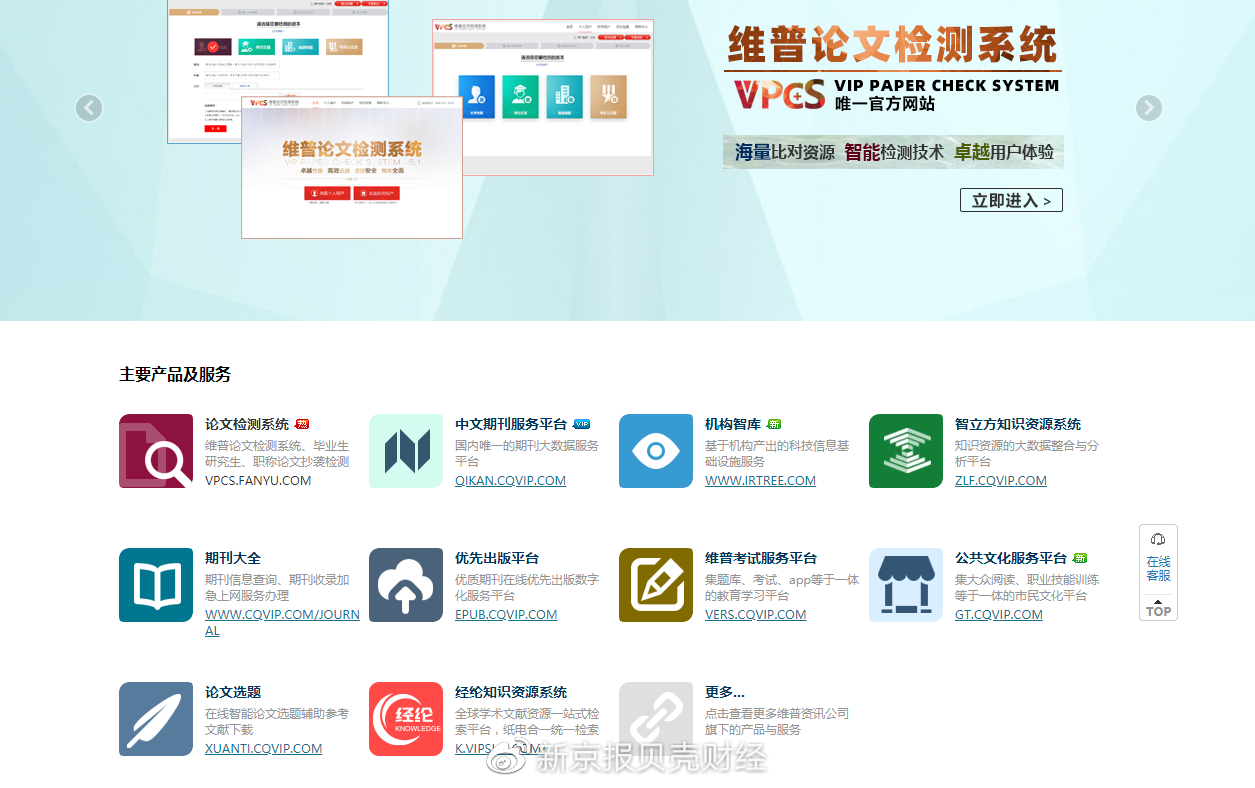Screen dimensions: 1255x788
Task: Click the 在线客服 headset icon
Action: pos(1158,539)
